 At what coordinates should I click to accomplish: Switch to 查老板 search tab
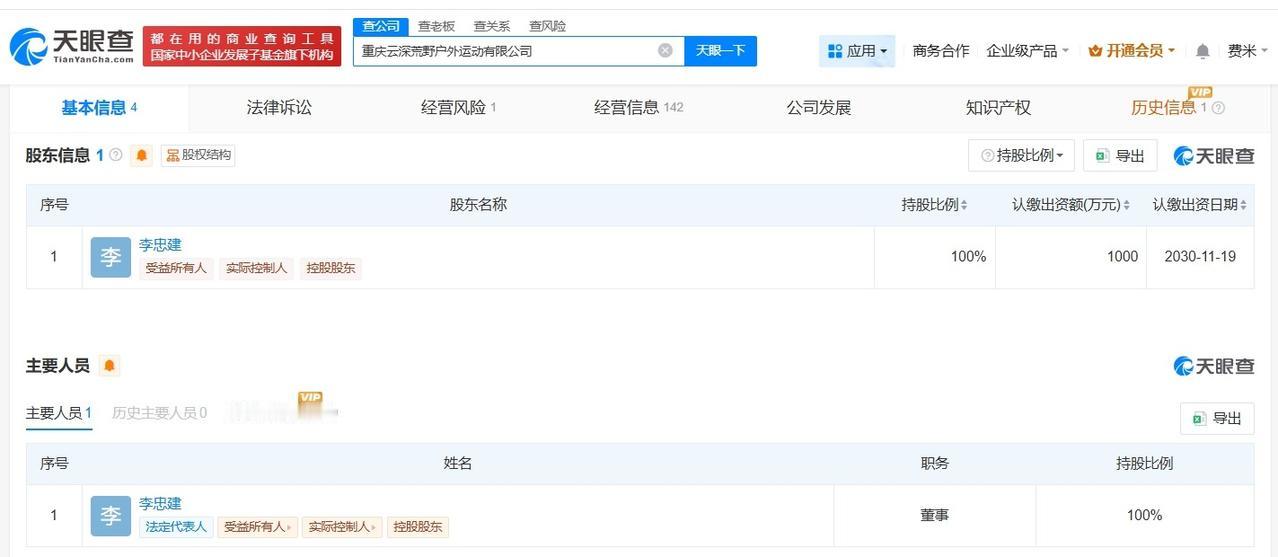(x=437, y=26)
